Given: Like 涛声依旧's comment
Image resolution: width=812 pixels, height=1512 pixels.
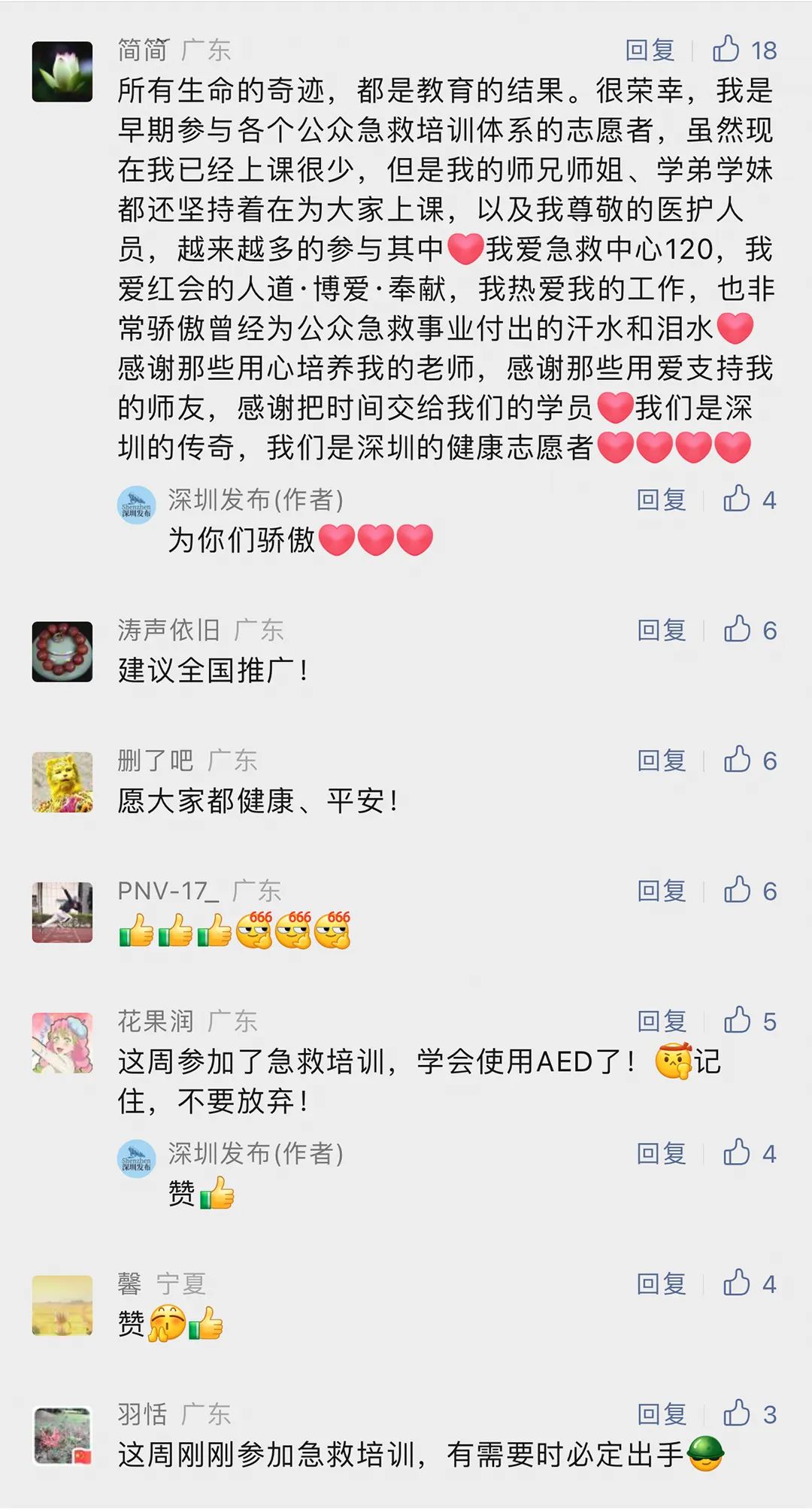Looking at the screenshot, I should [750, 630].
